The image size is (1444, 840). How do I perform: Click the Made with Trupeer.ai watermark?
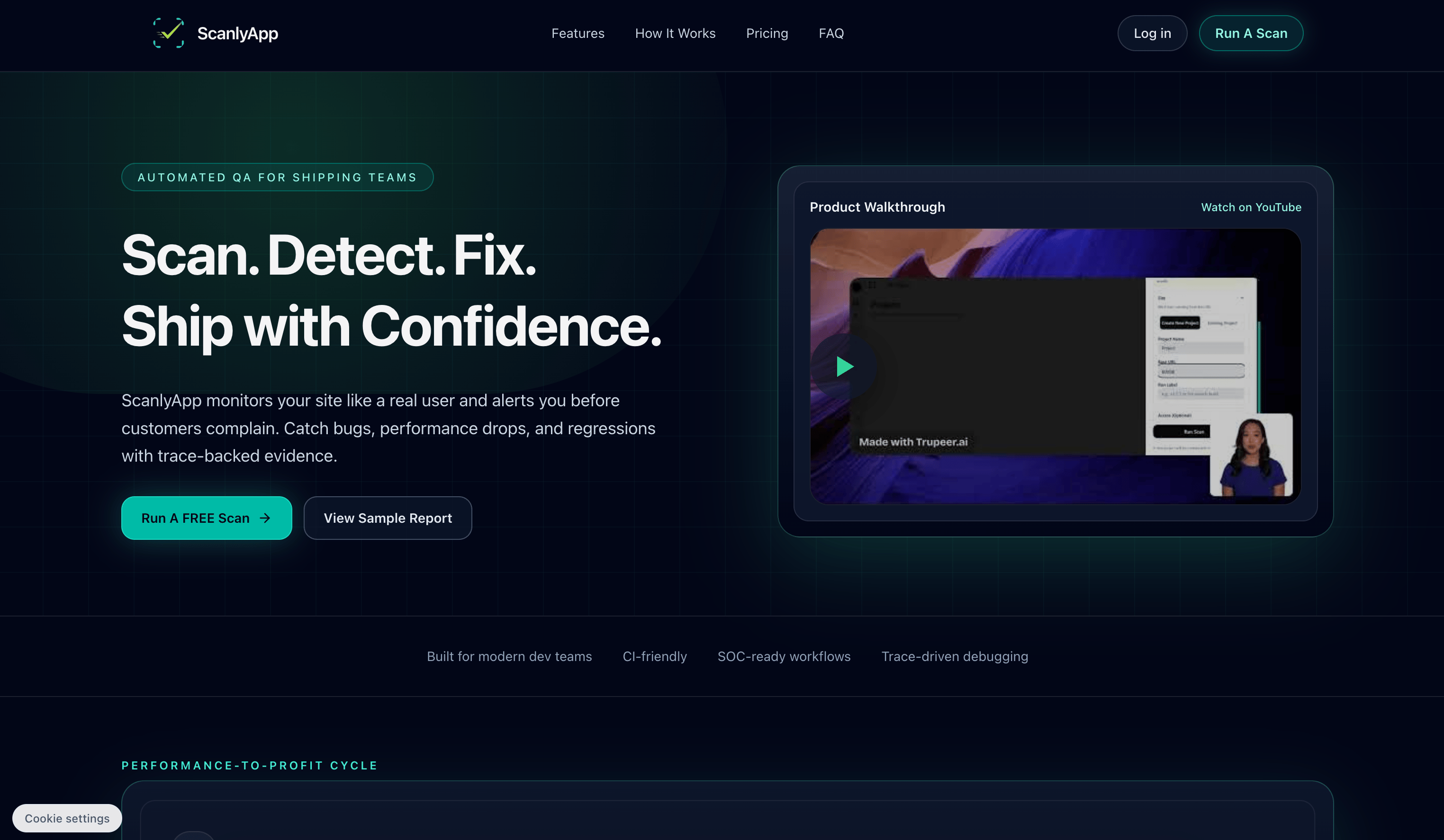tap(913, 442)
